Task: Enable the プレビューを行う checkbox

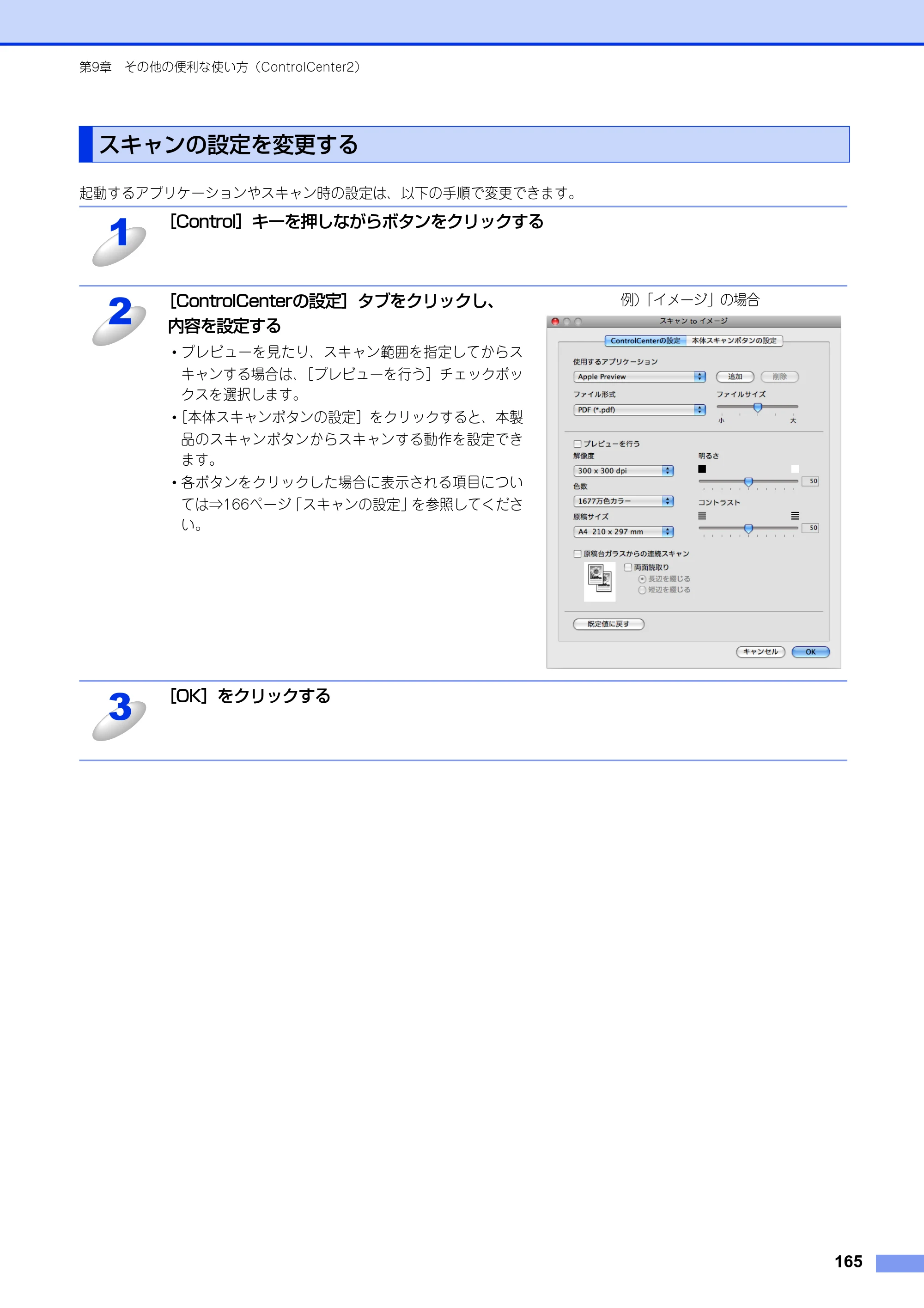Action: pos(577,444)
